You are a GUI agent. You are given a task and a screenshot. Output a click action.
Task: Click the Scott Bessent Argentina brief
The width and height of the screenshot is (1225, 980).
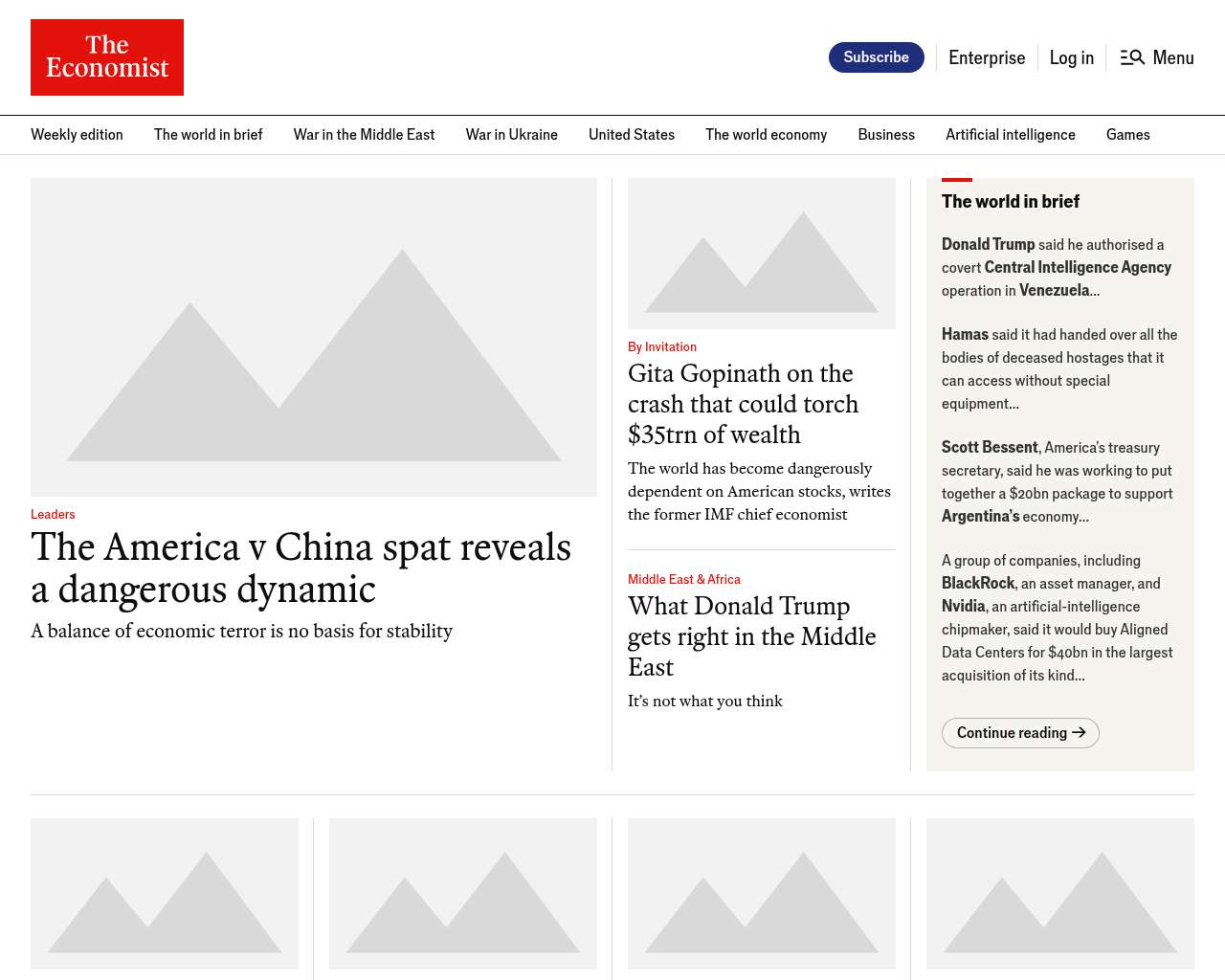point(1058,482)
